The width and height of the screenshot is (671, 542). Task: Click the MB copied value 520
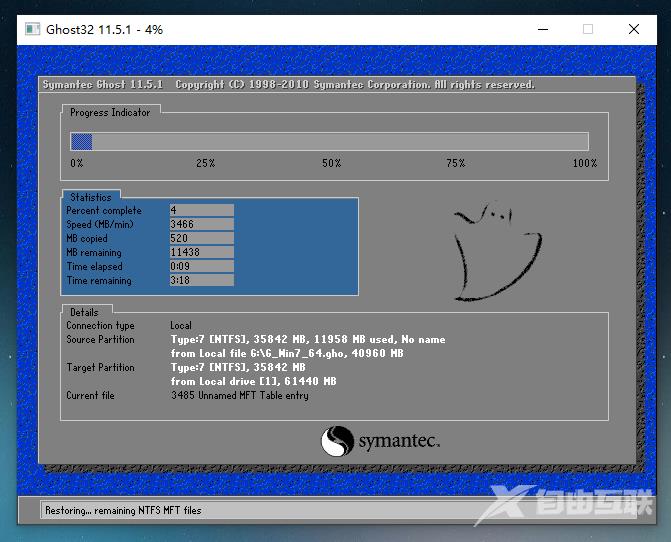pos(202,238)
